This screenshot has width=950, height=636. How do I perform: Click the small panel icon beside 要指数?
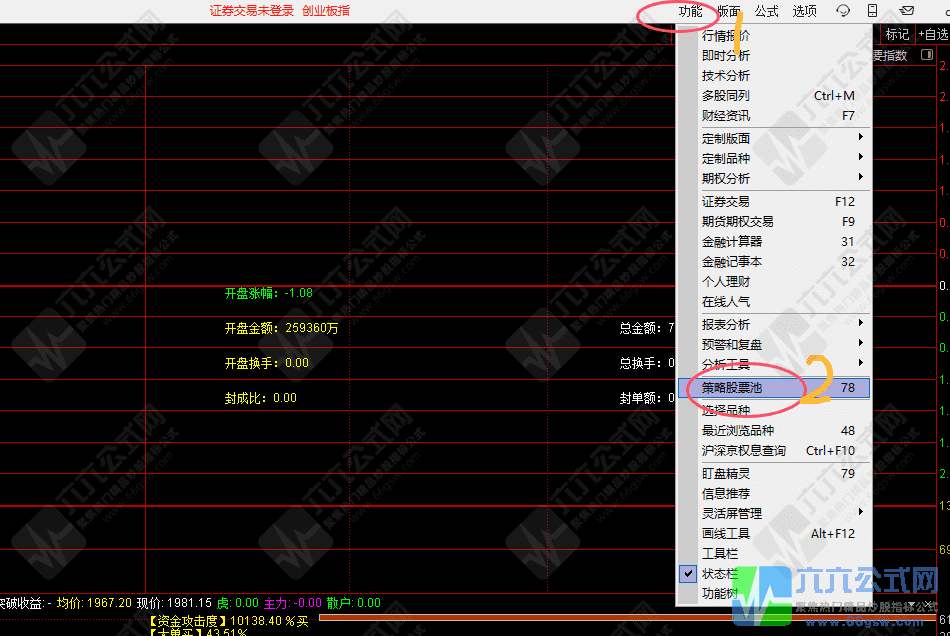click(x=927, y=55)
